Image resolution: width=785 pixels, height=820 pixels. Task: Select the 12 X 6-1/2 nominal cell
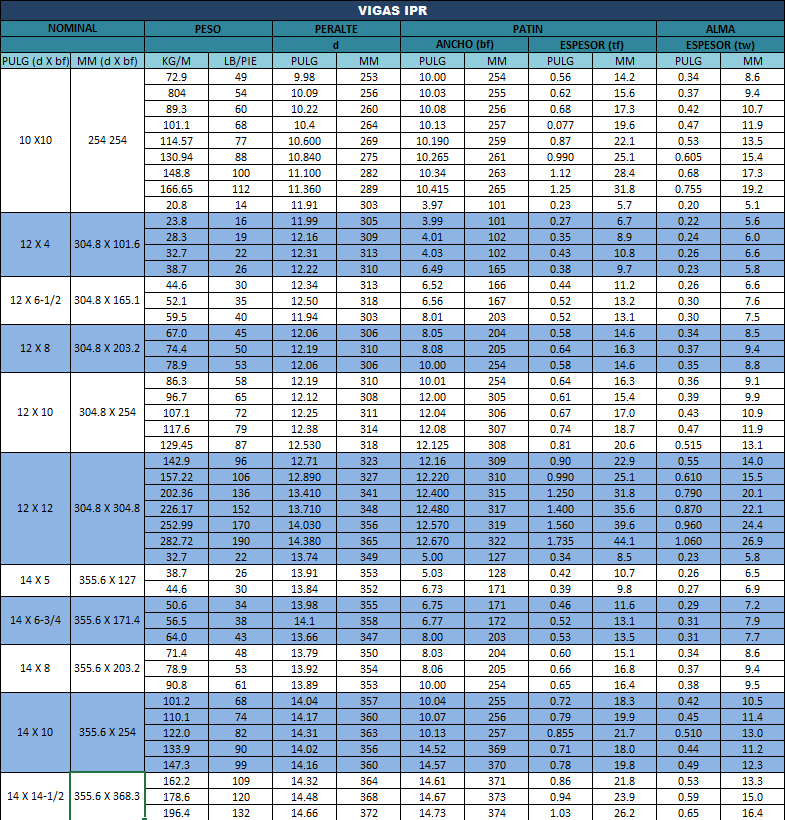point(35,300)
